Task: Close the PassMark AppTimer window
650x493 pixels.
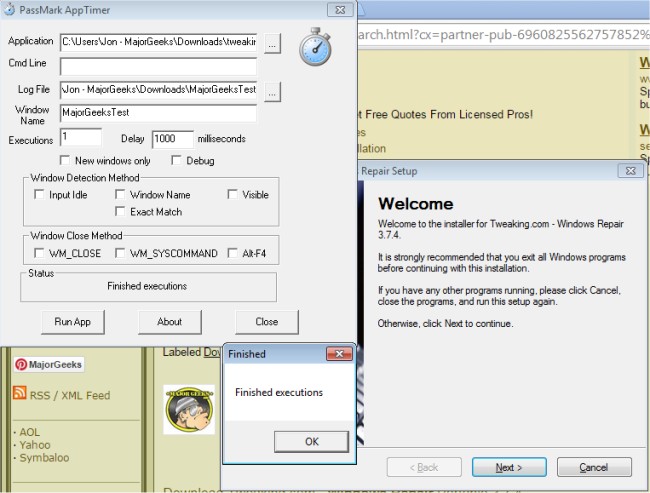Action: pos(340,10)
